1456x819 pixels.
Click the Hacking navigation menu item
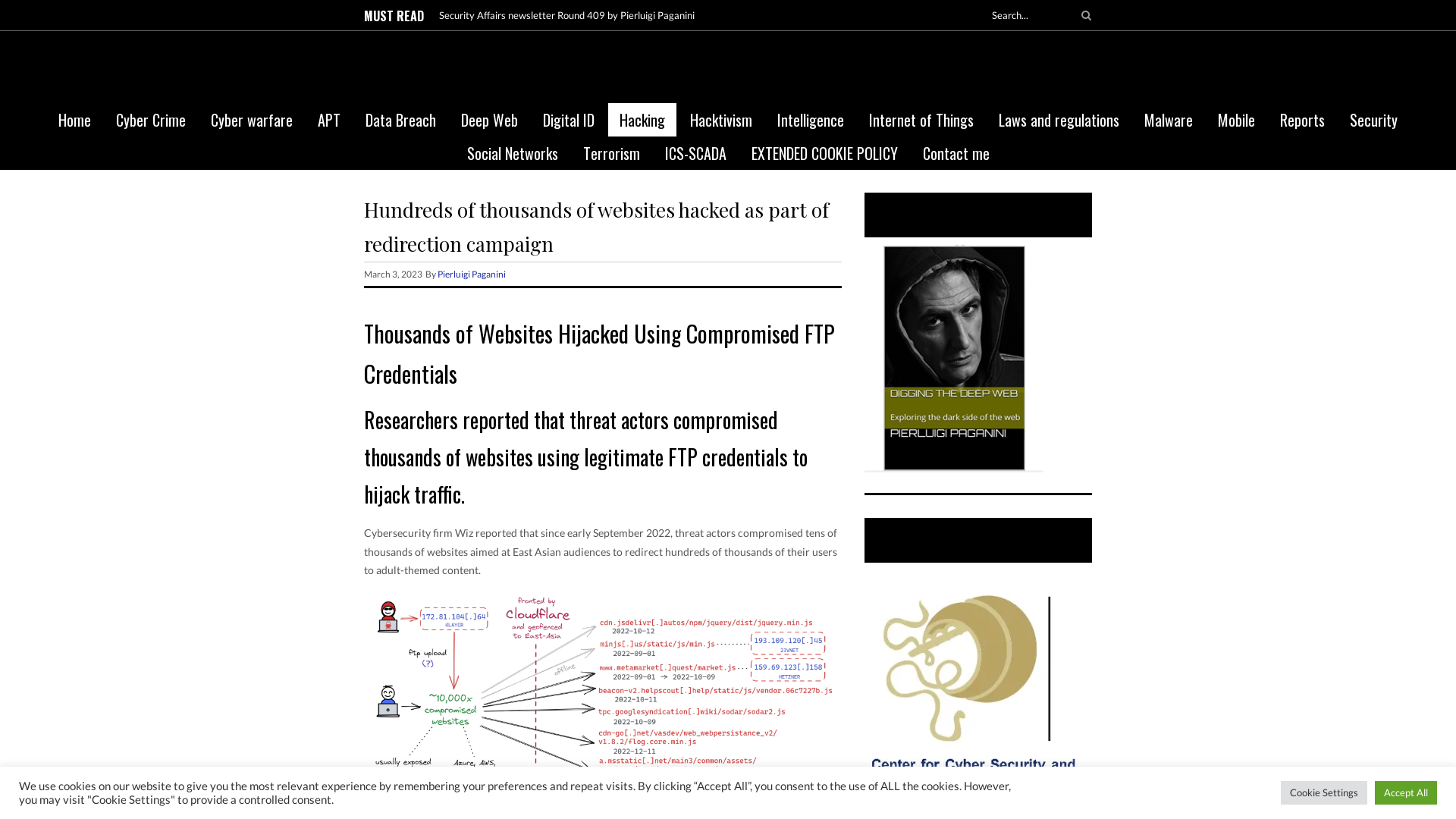(641, 119)
